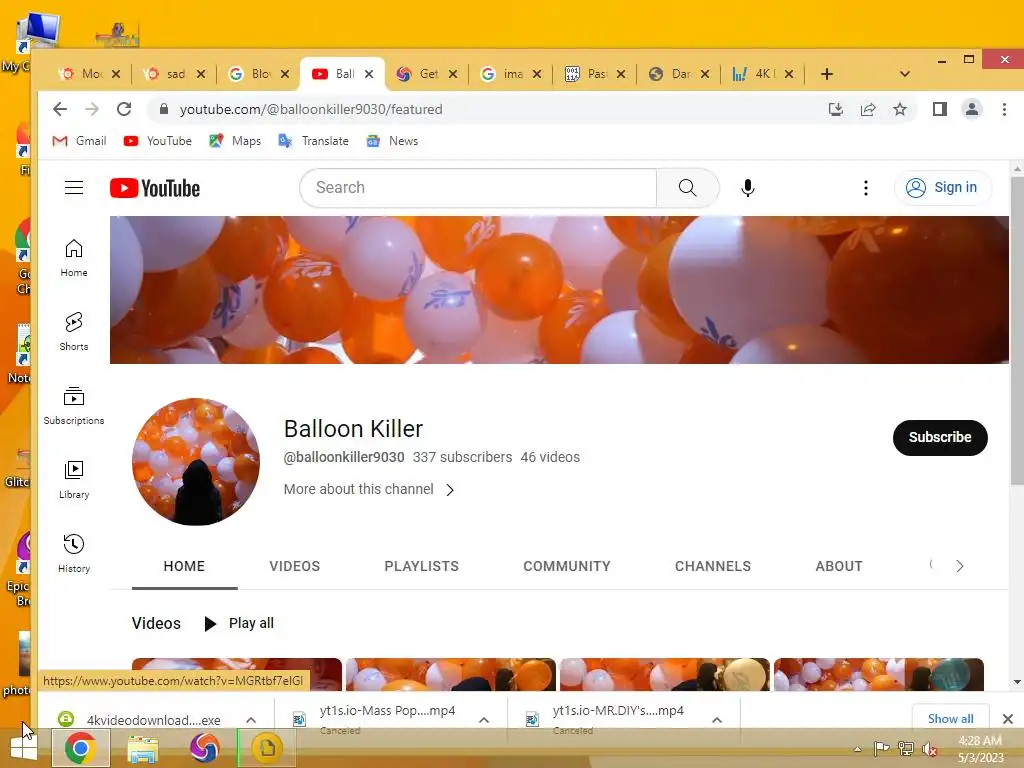Open Subscriptions in YouTube sidebar
The height and width of the screenshot is (768, 1024).
click(74, 406)
